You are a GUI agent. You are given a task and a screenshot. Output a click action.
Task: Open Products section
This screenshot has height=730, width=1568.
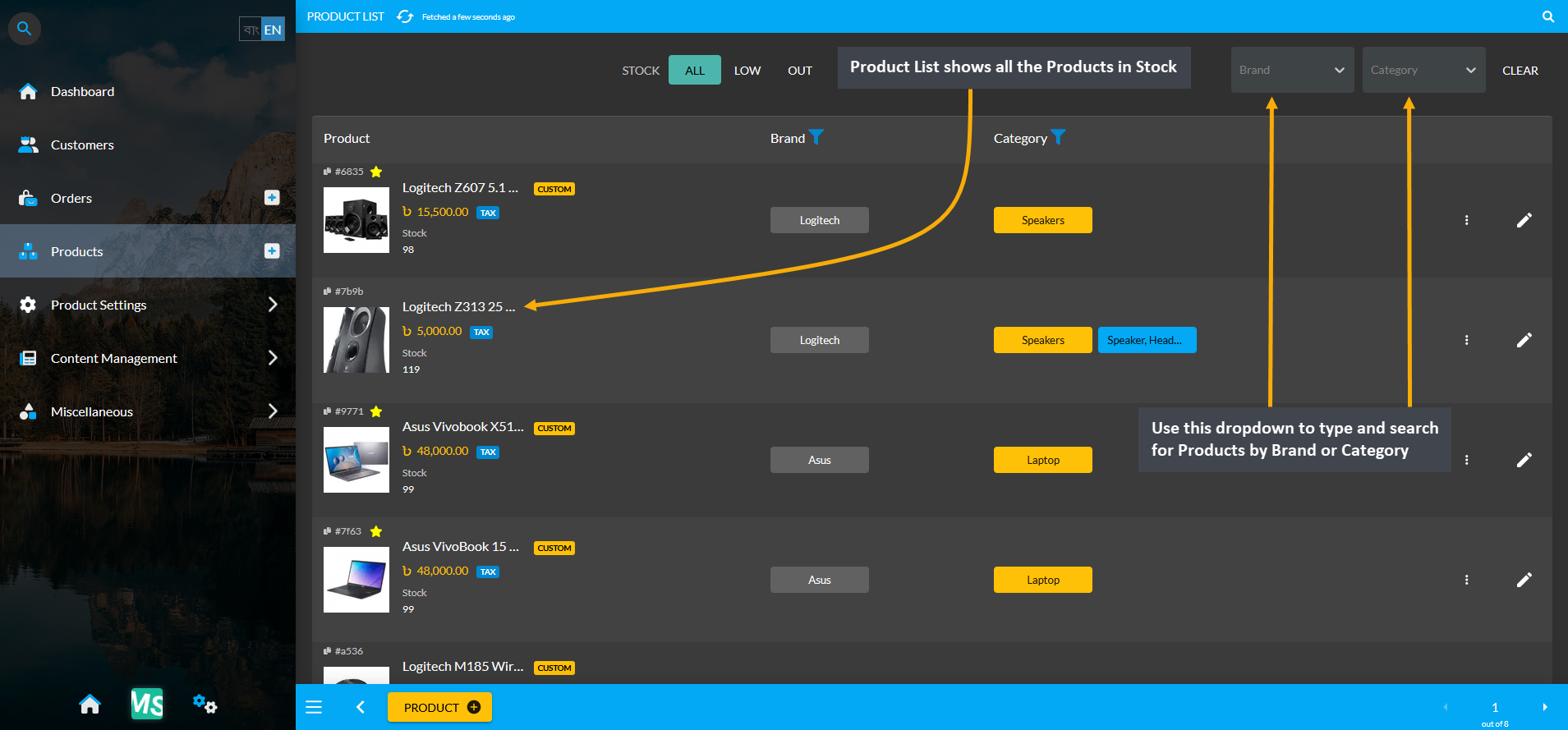coord(77,251)
